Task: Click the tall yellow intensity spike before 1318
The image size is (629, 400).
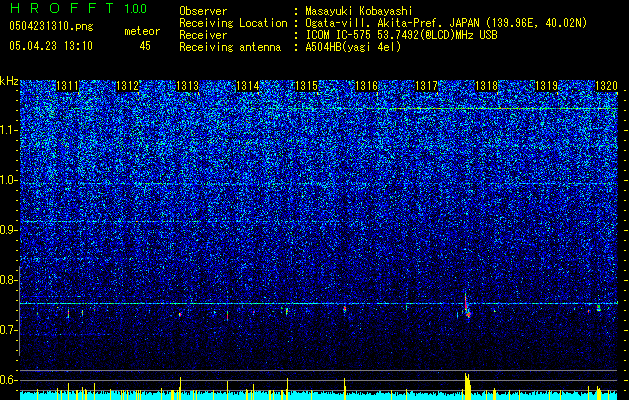Action: click(x=467, y=386)
